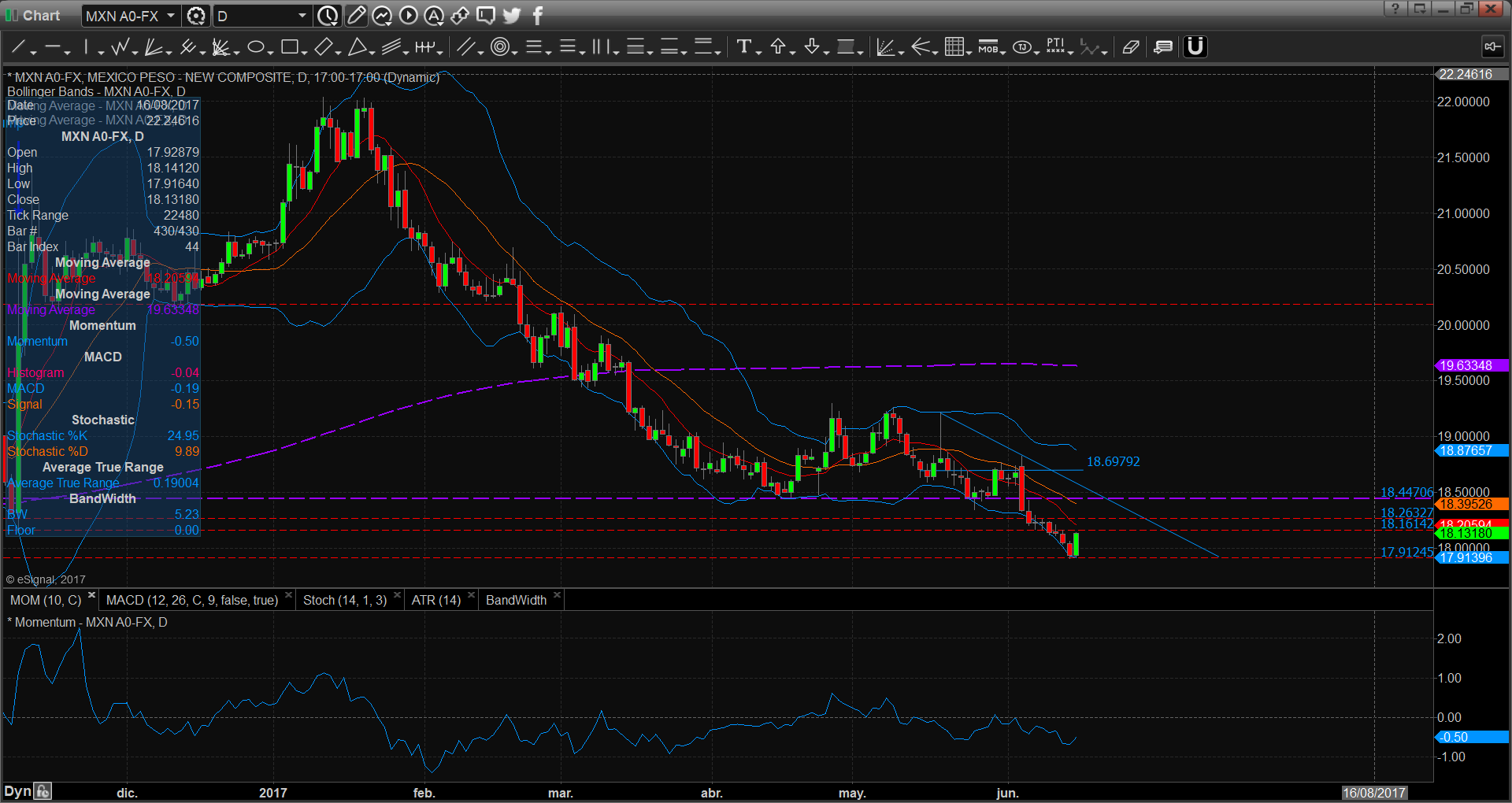
Task: Select the Text annotation tool
Action: (743, 47)
